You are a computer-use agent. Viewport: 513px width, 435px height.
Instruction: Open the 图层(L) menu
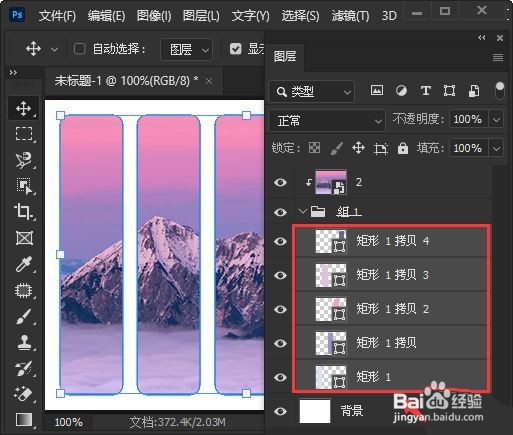click(201, 16)
